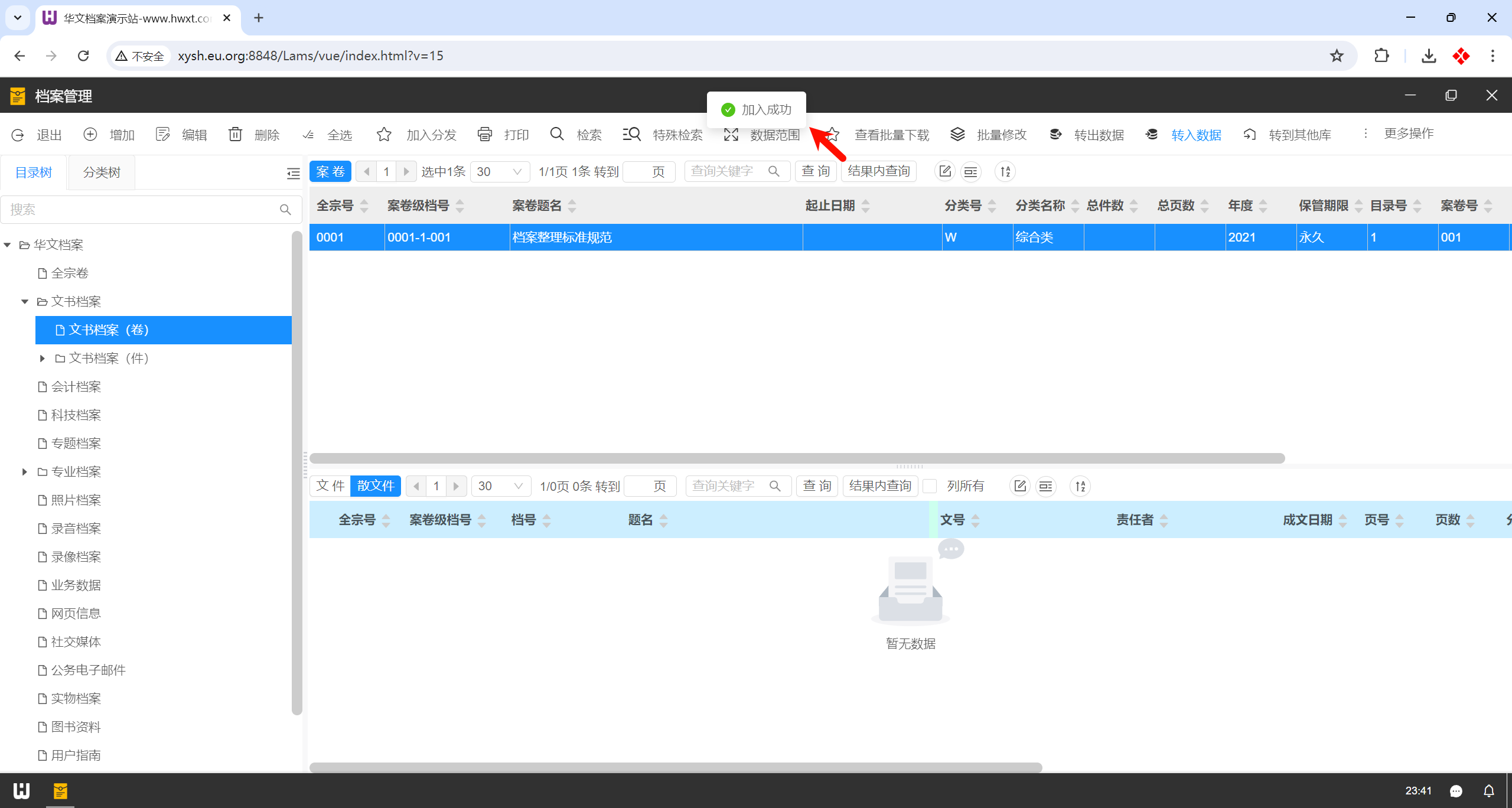1512x808 pixels.
Task: Click the upper 结果内查询 button
Action: pyautogui.click(x=878, y=171)
